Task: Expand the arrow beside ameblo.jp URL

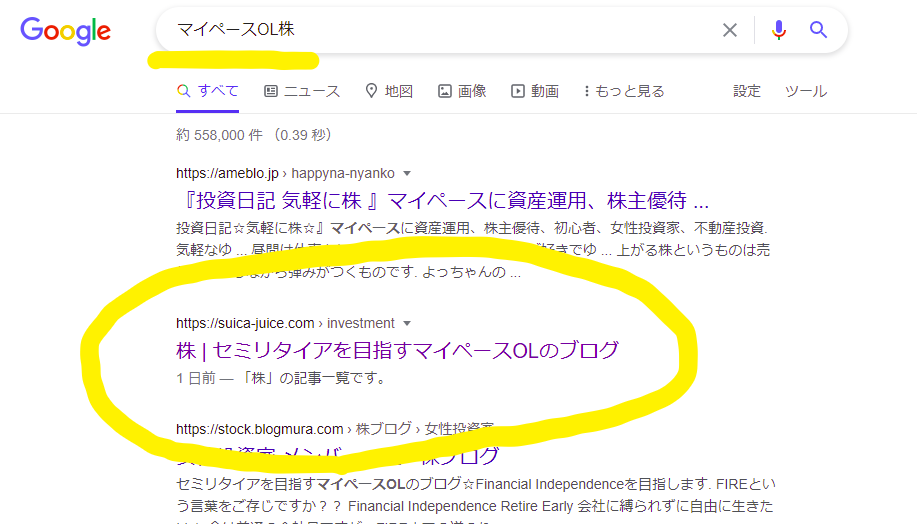Action: point(407,173)
